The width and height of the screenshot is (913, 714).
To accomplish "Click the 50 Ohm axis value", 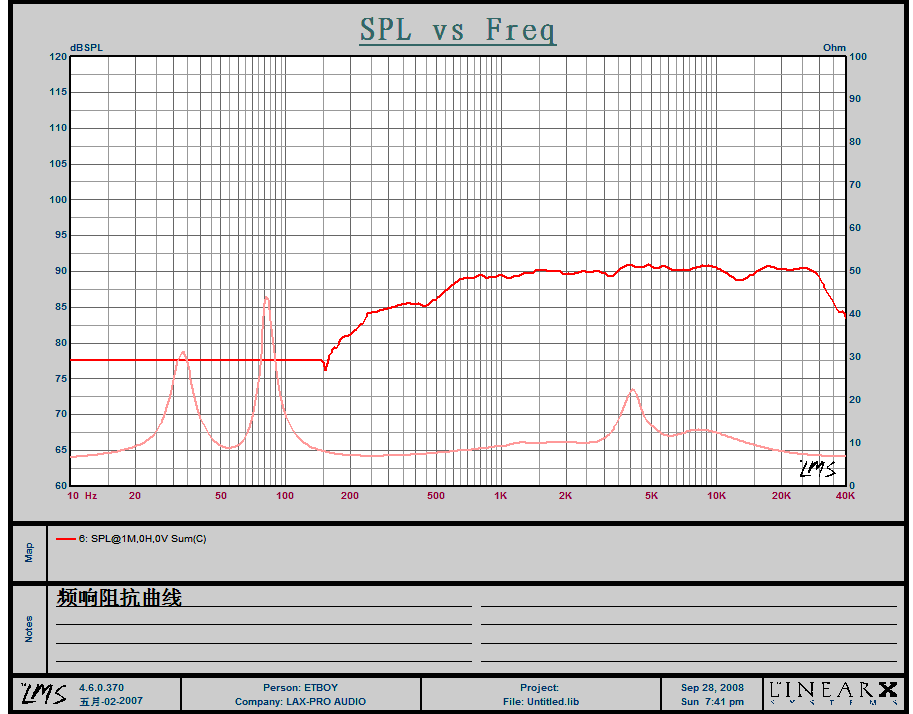I will [855, 271].
